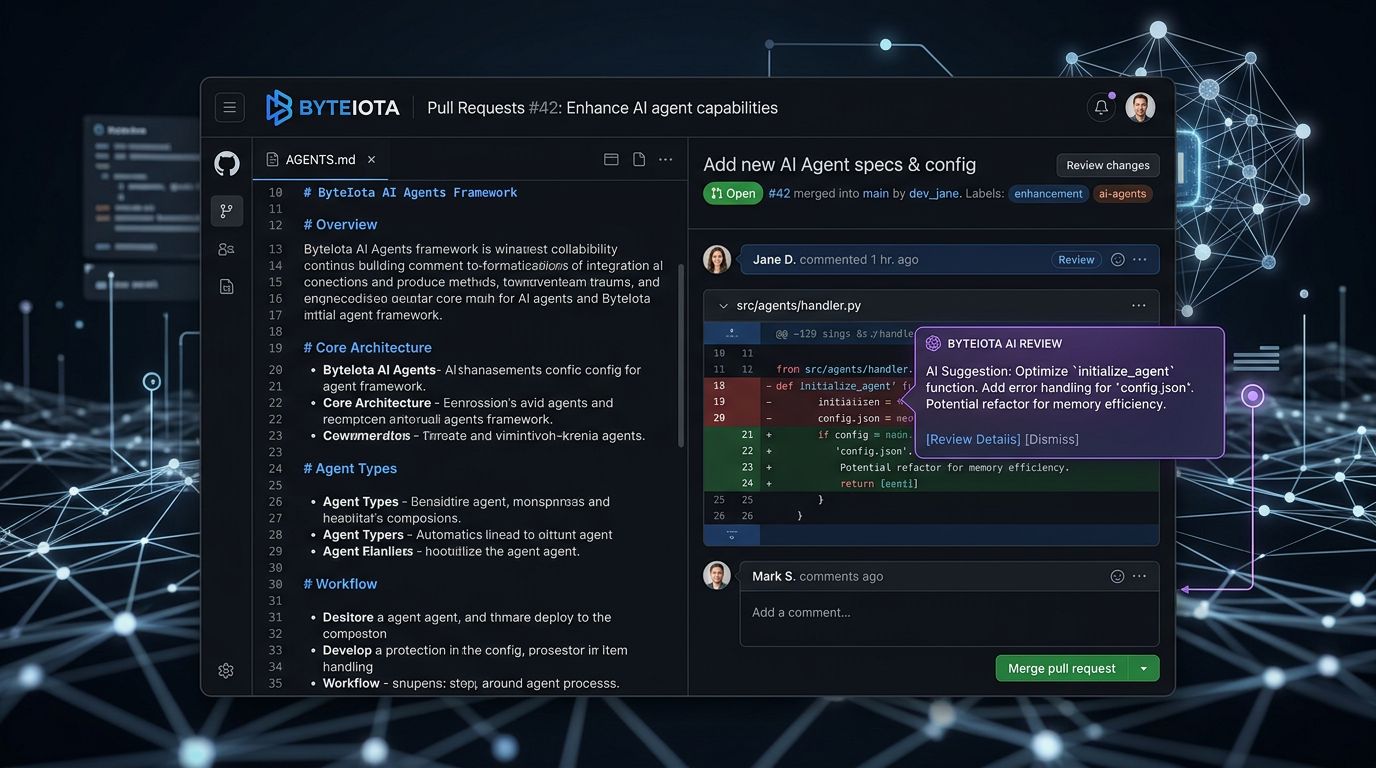Open more options in Mark's comment header
1376x768 pixels.
tap(1140, 576)
